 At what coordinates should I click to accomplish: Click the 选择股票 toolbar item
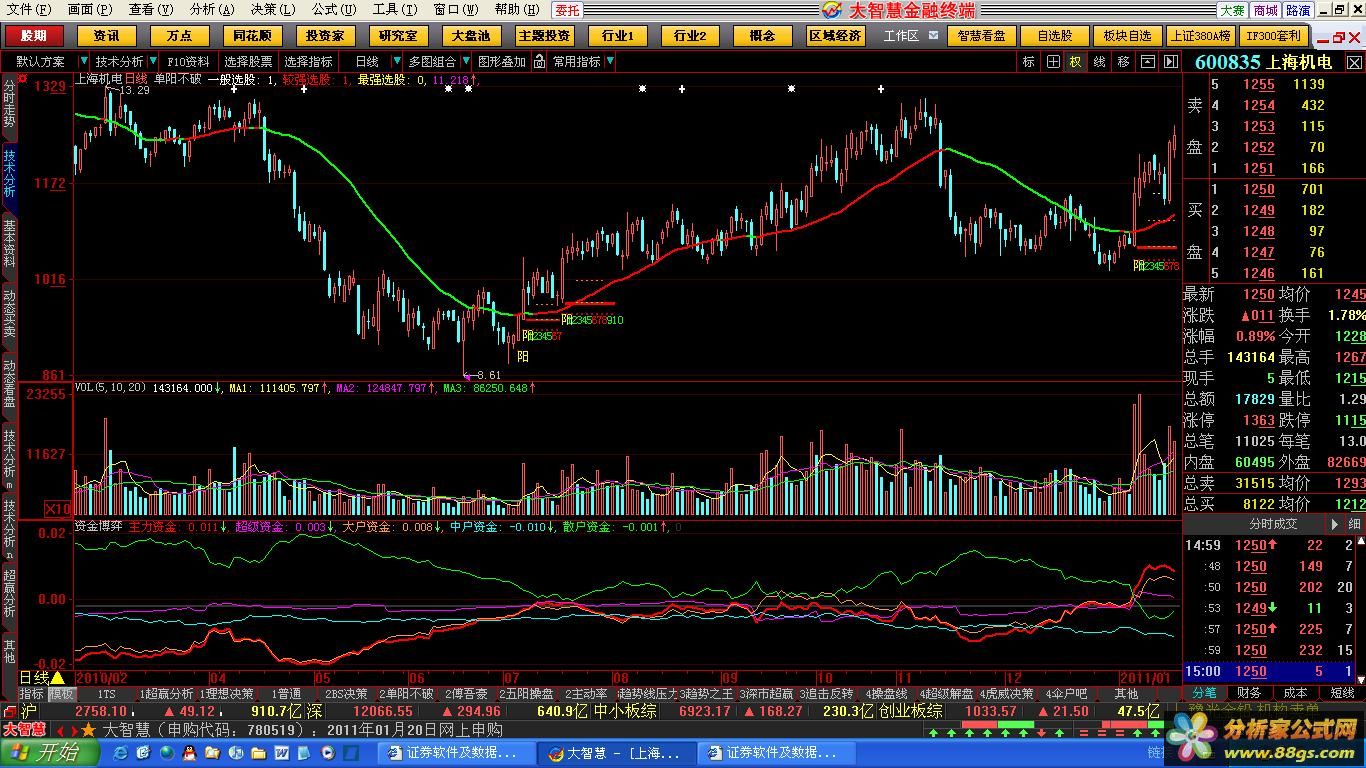tap(248, 61)
